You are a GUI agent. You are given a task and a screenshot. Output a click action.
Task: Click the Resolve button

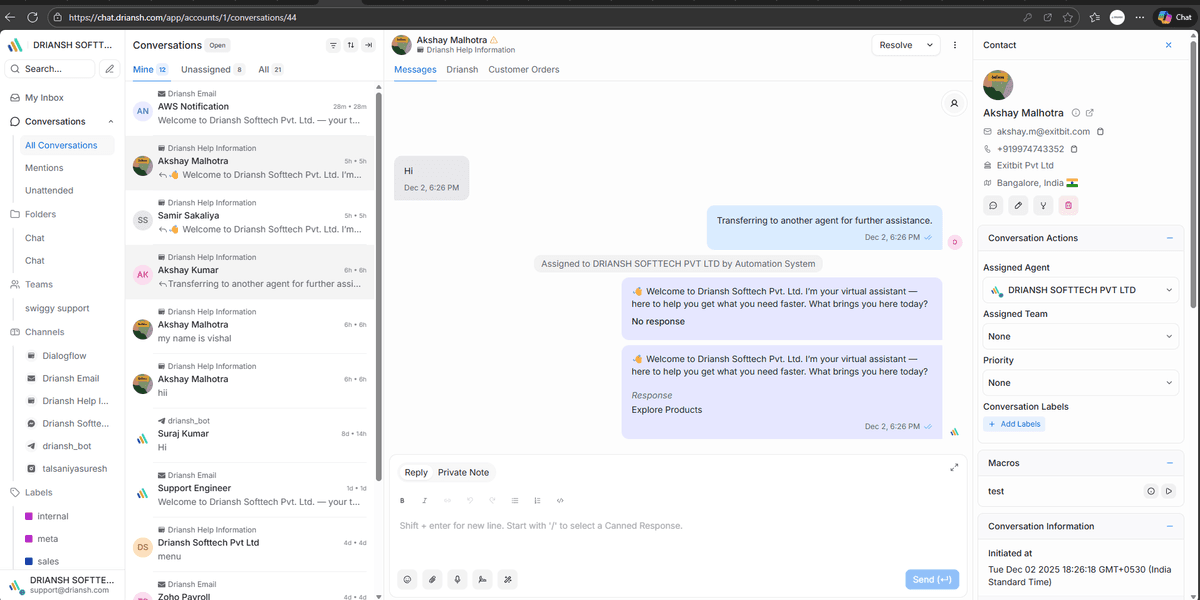click(x=895, y=45)
